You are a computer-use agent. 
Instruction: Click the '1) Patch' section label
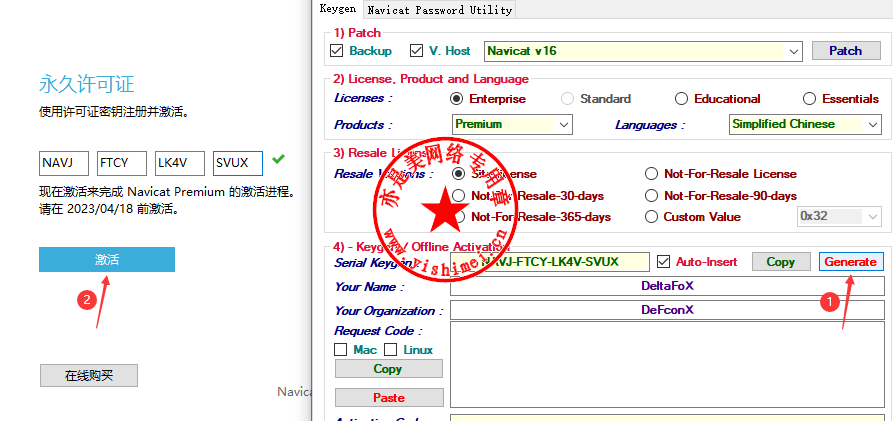pyautogui.click(x=357, y=32)
